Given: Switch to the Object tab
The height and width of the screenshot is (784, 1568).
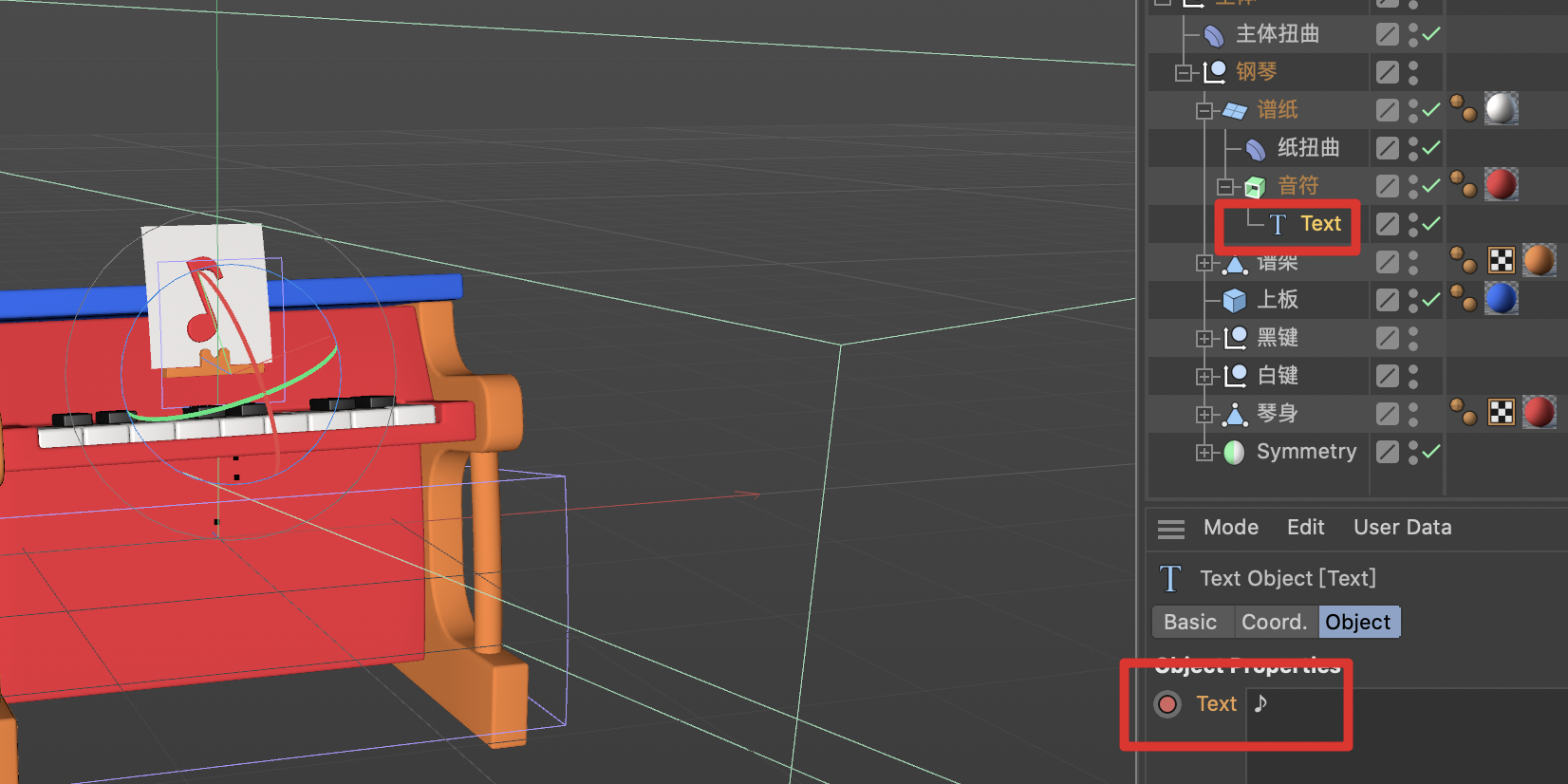Looking at the screenshot, I should pos(1358,623).
